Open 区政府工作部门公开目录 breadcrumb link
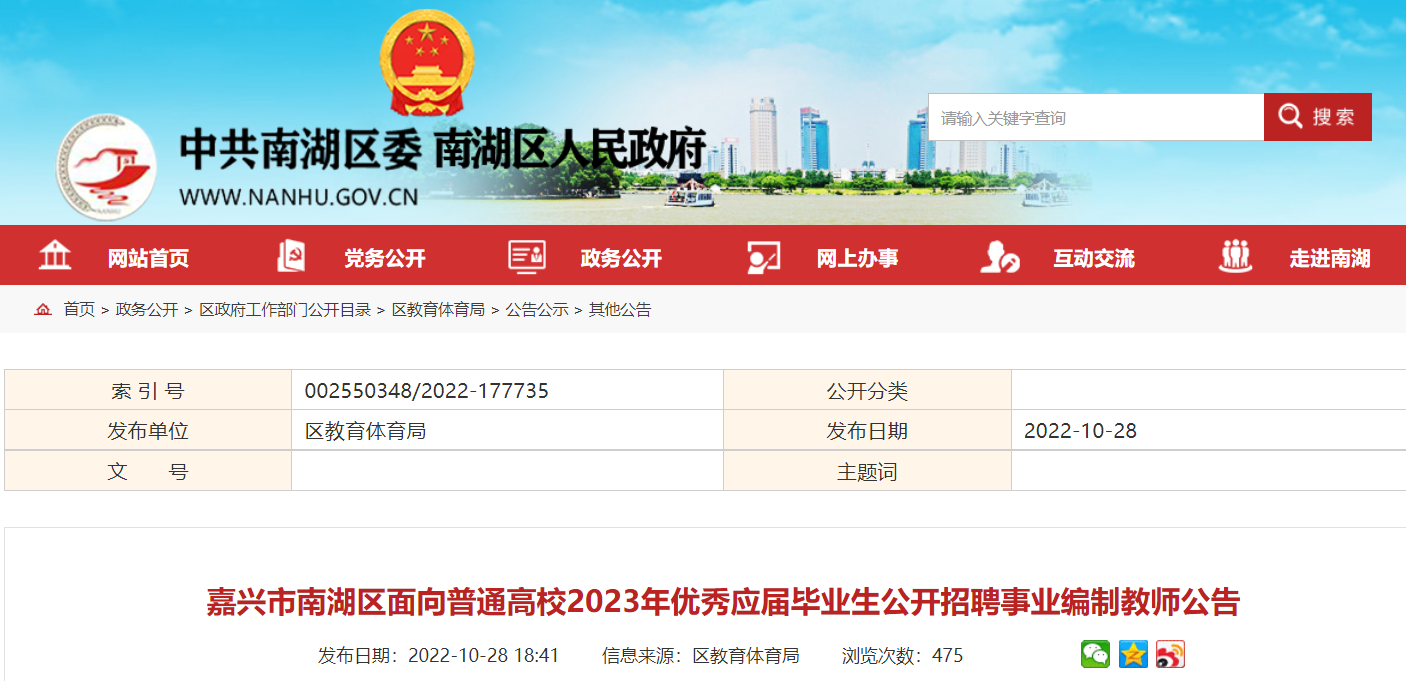The width and height of the screenshot is (1406, 681). coord(285,310)
